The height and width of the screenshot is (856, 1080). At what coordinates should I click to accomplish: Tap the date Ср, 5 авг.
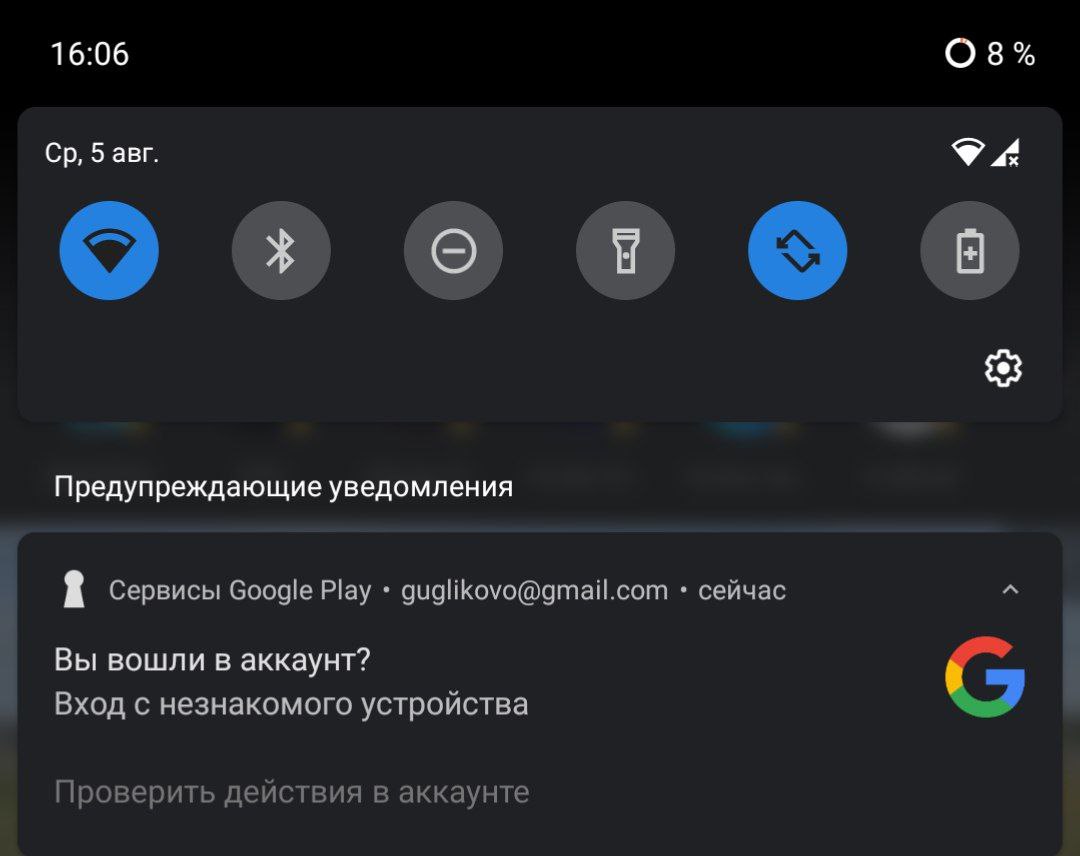pos(102,153)
